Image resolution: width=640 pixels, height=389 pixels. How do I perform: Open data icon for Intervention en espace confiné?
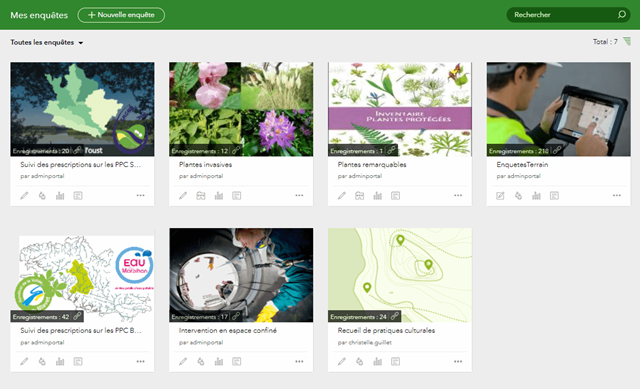(x=237, y=361)
